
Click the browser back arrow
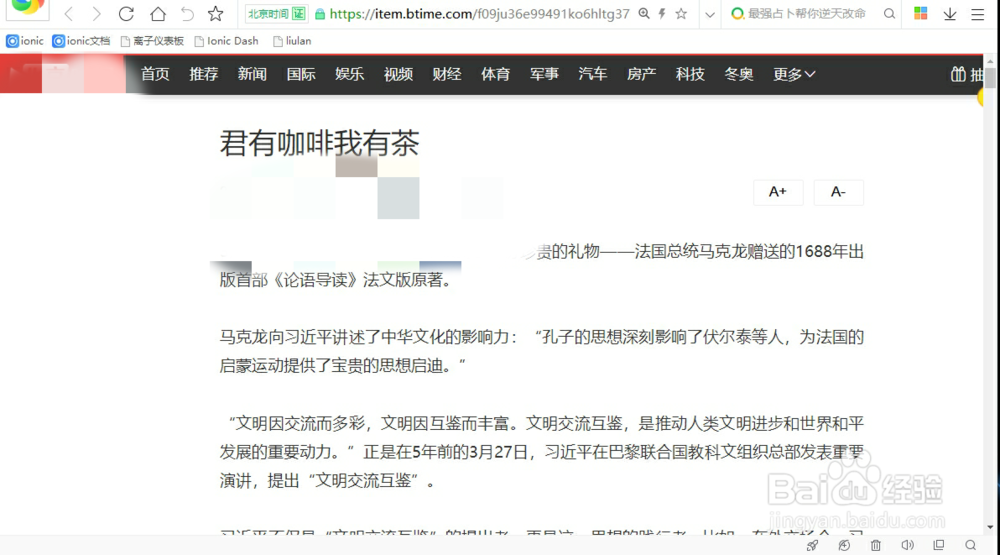point(68,13)
